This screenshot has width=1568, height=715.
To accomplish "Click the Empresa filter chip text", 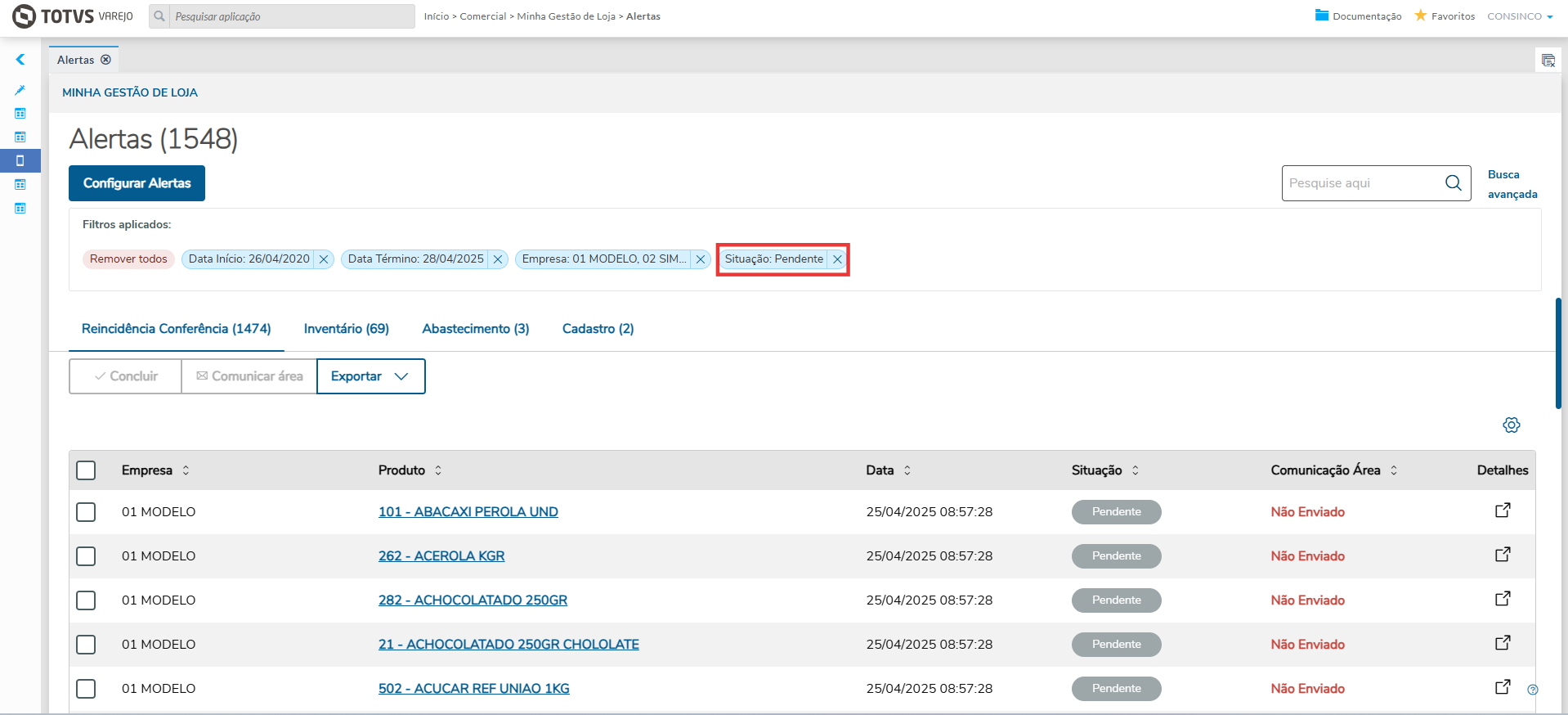I will [x=604, y=259].
